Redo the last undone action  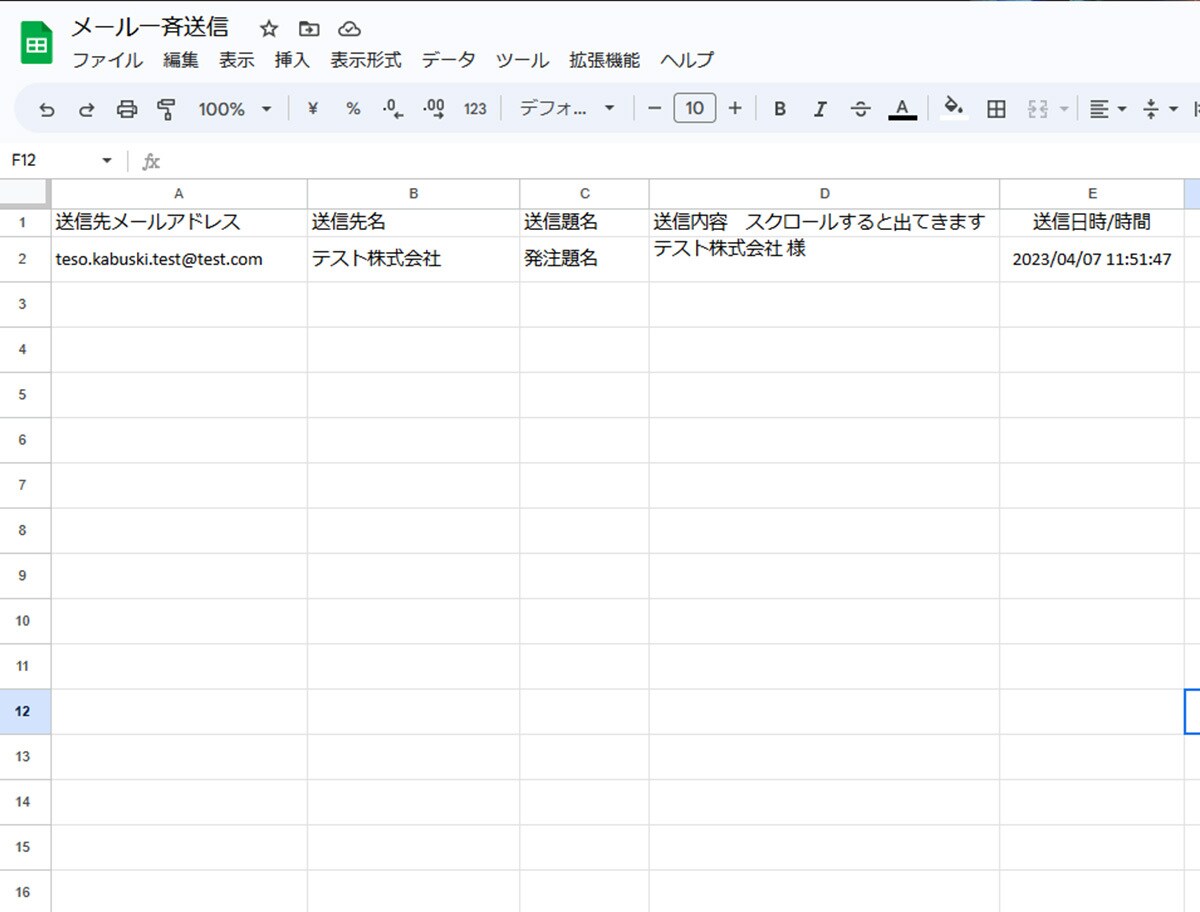point(87,109)
